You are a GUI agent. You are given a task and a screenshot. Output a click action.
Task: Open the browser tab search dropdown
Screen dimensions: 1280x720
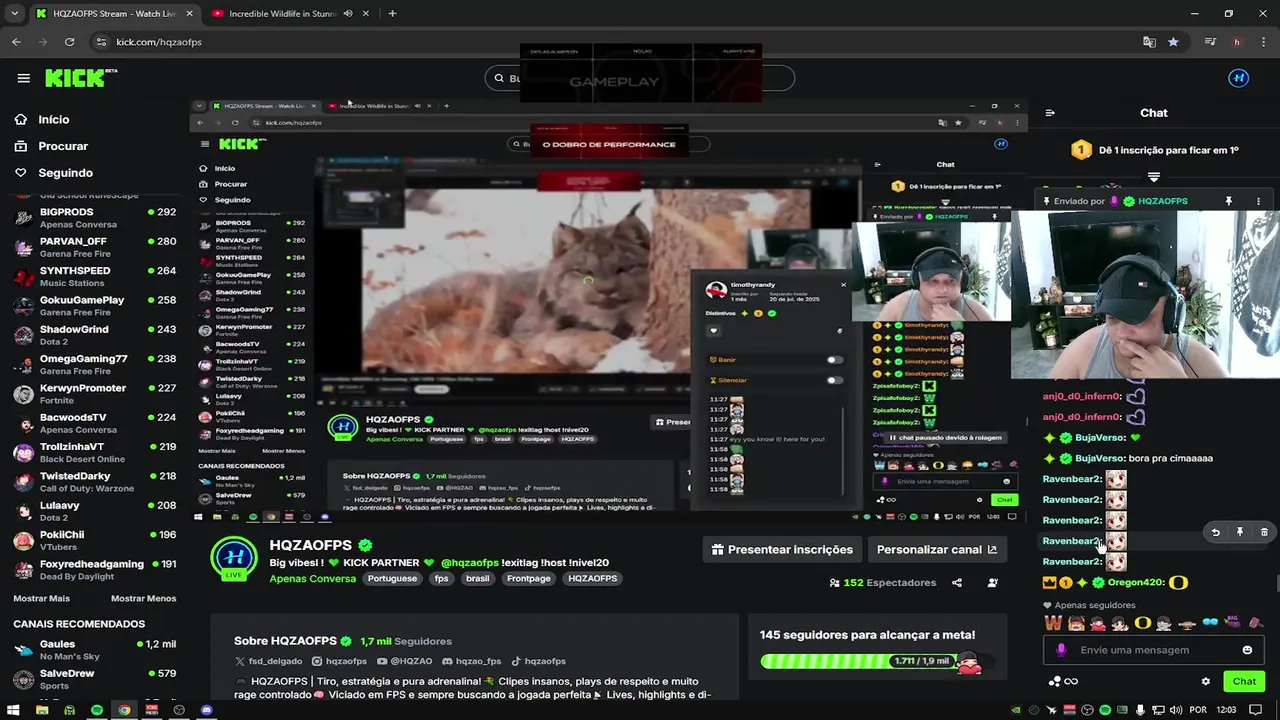pyautogui.click(x=14, y=13)
